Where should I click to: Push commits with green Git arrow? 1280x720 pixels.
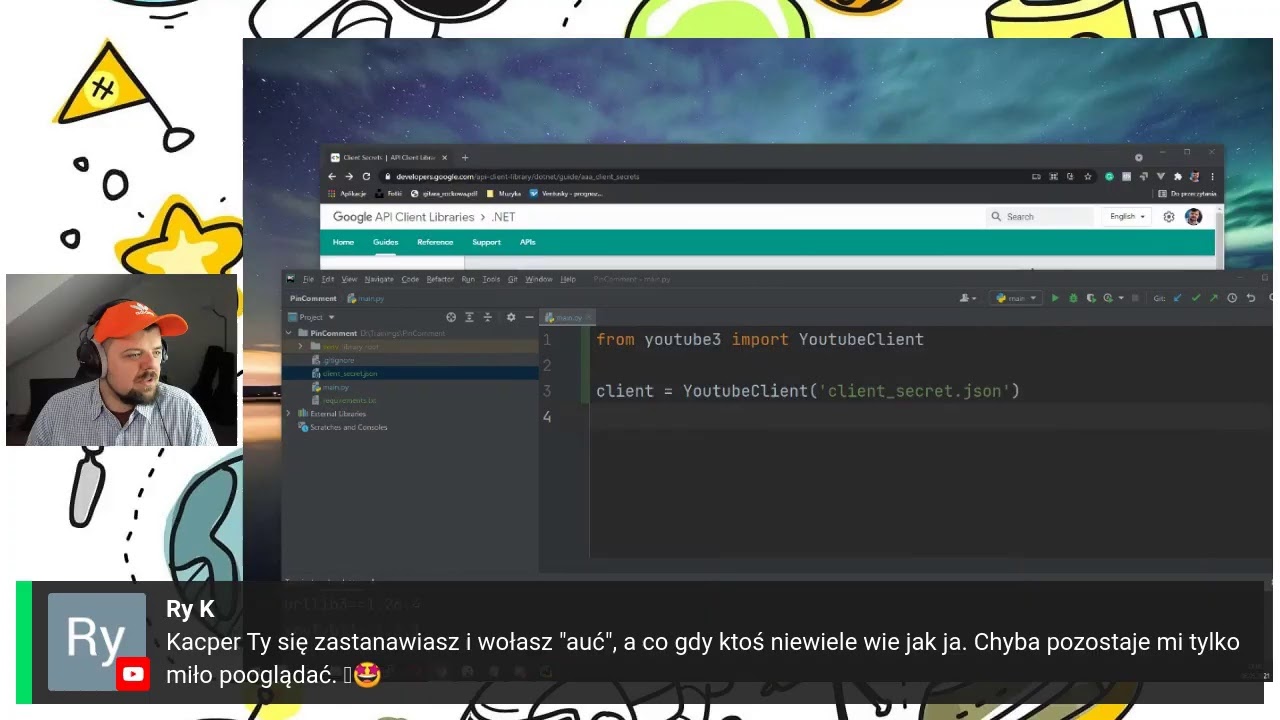click(1214, 298)
